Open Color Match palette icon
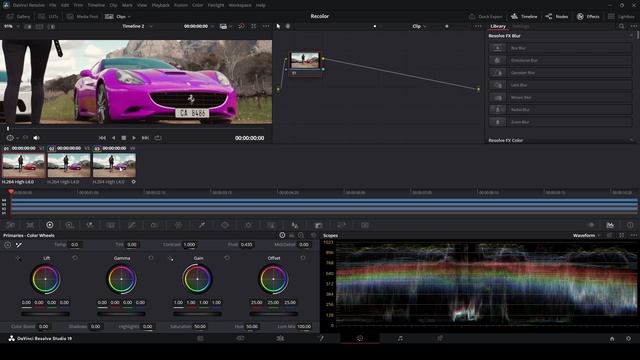This screenshot has width=640, height=360. click(30, 225)
